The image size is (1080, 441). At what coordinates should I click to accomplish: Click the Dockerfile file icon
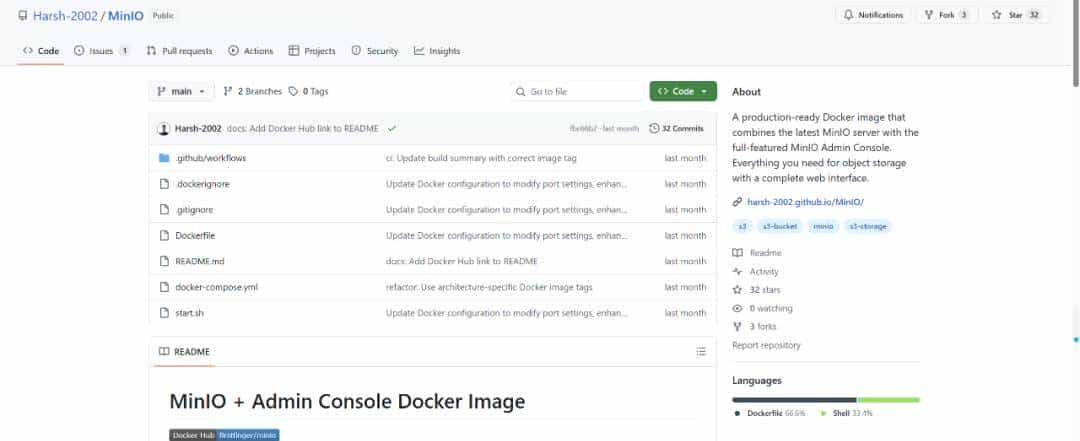click(164, 235)
